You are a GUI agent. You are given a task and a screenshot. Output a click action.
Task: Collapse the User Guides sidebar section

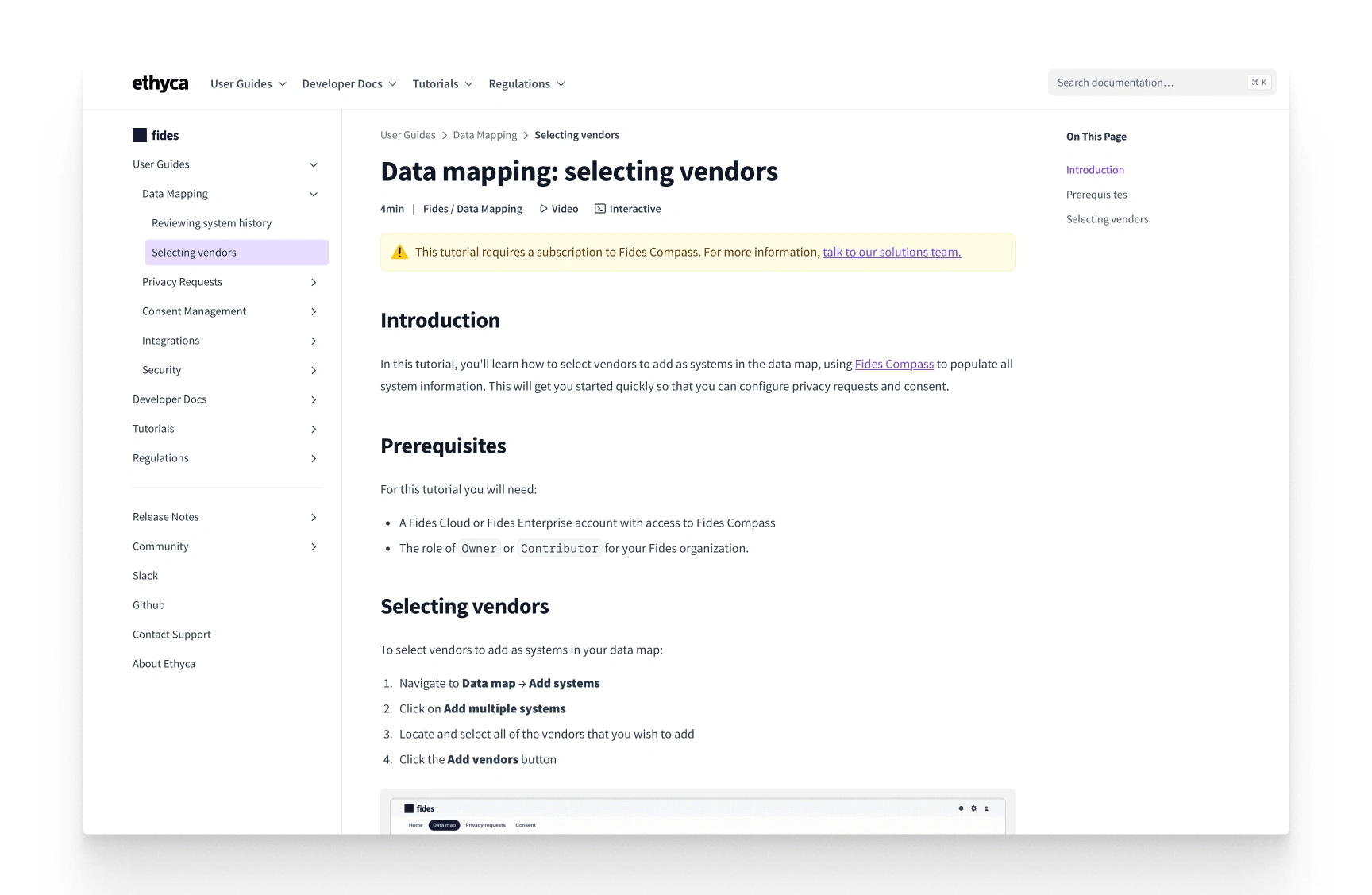[x=314, y=165]
